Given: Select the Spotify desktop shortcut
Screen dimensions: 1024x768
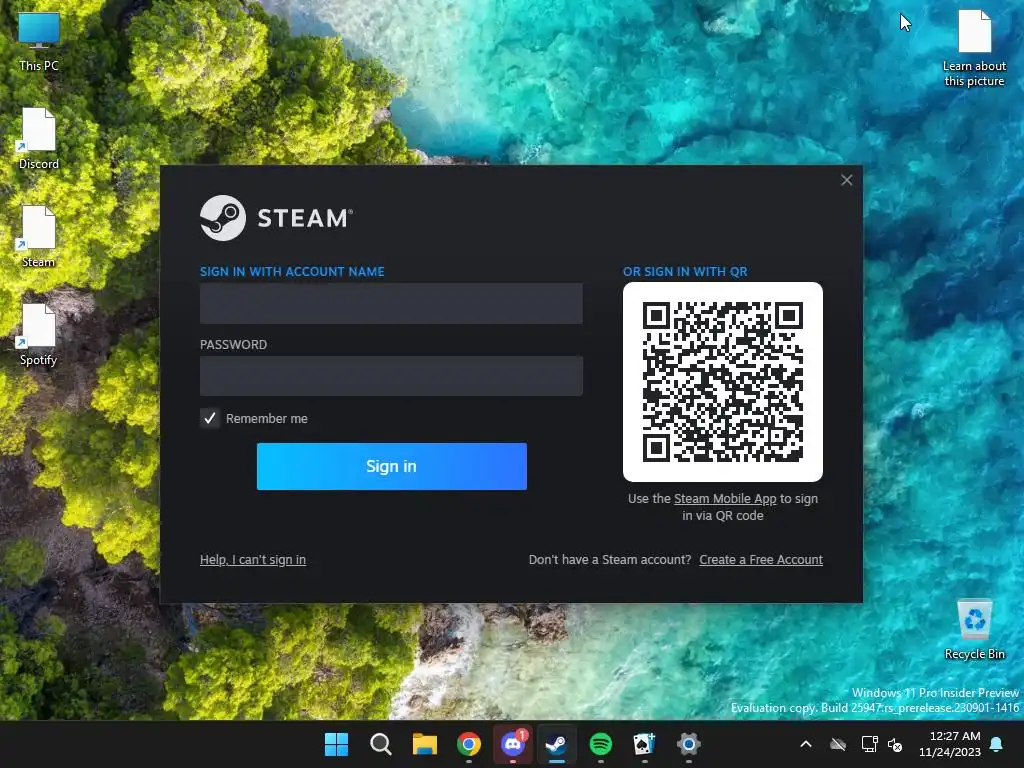Looking at the screenshot, I should (x=39, y=335).
